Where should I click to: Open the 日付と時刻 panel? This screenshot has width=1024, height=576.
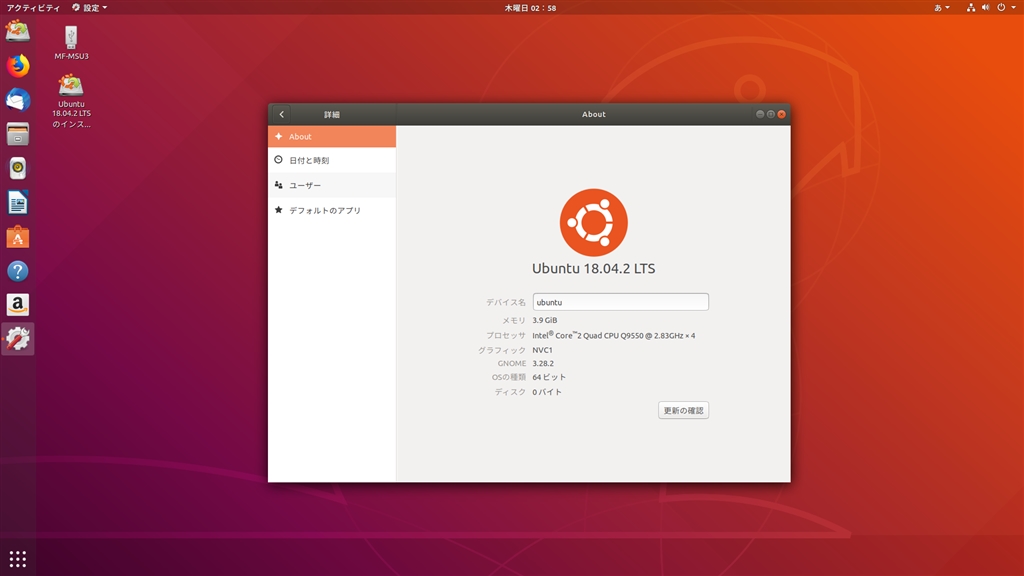click(332, 161)
